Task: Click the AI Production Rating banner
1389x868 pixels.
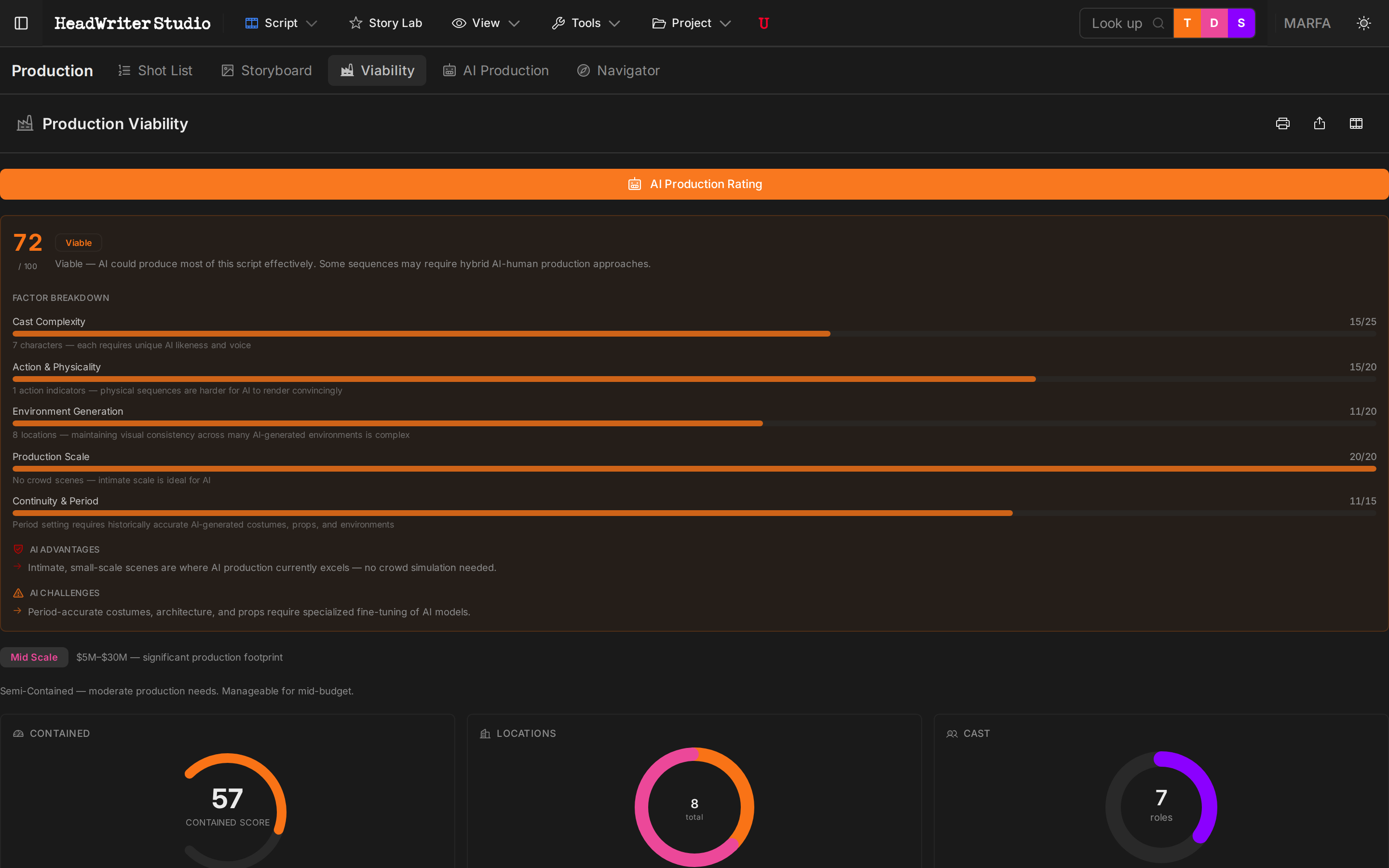Action: [694, 184]
